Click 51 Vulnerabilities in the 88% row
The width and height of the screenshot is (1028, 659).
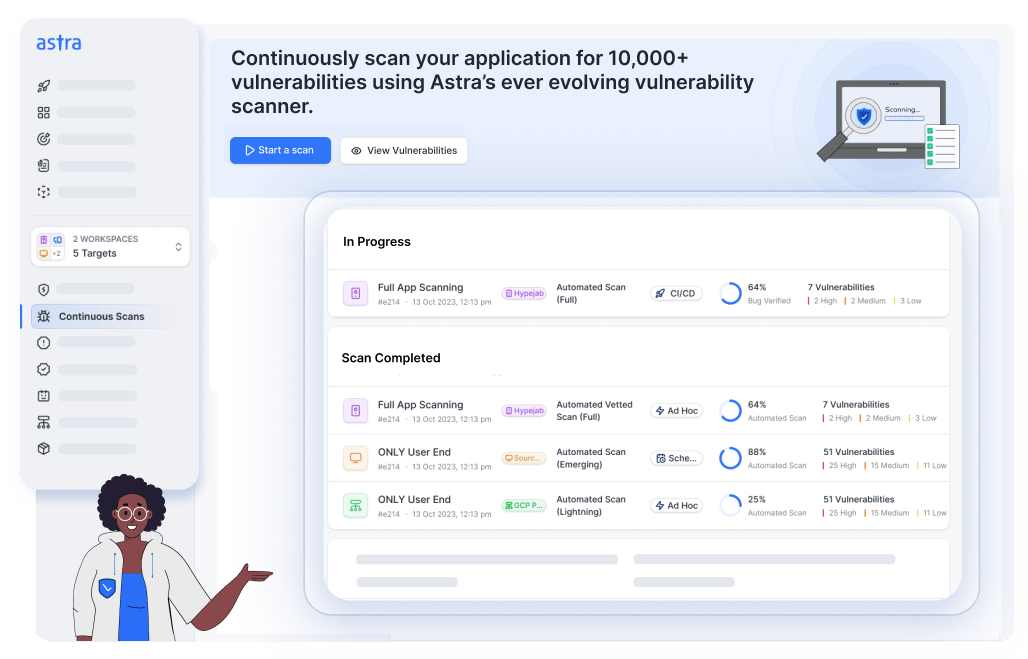coord(859,452)
